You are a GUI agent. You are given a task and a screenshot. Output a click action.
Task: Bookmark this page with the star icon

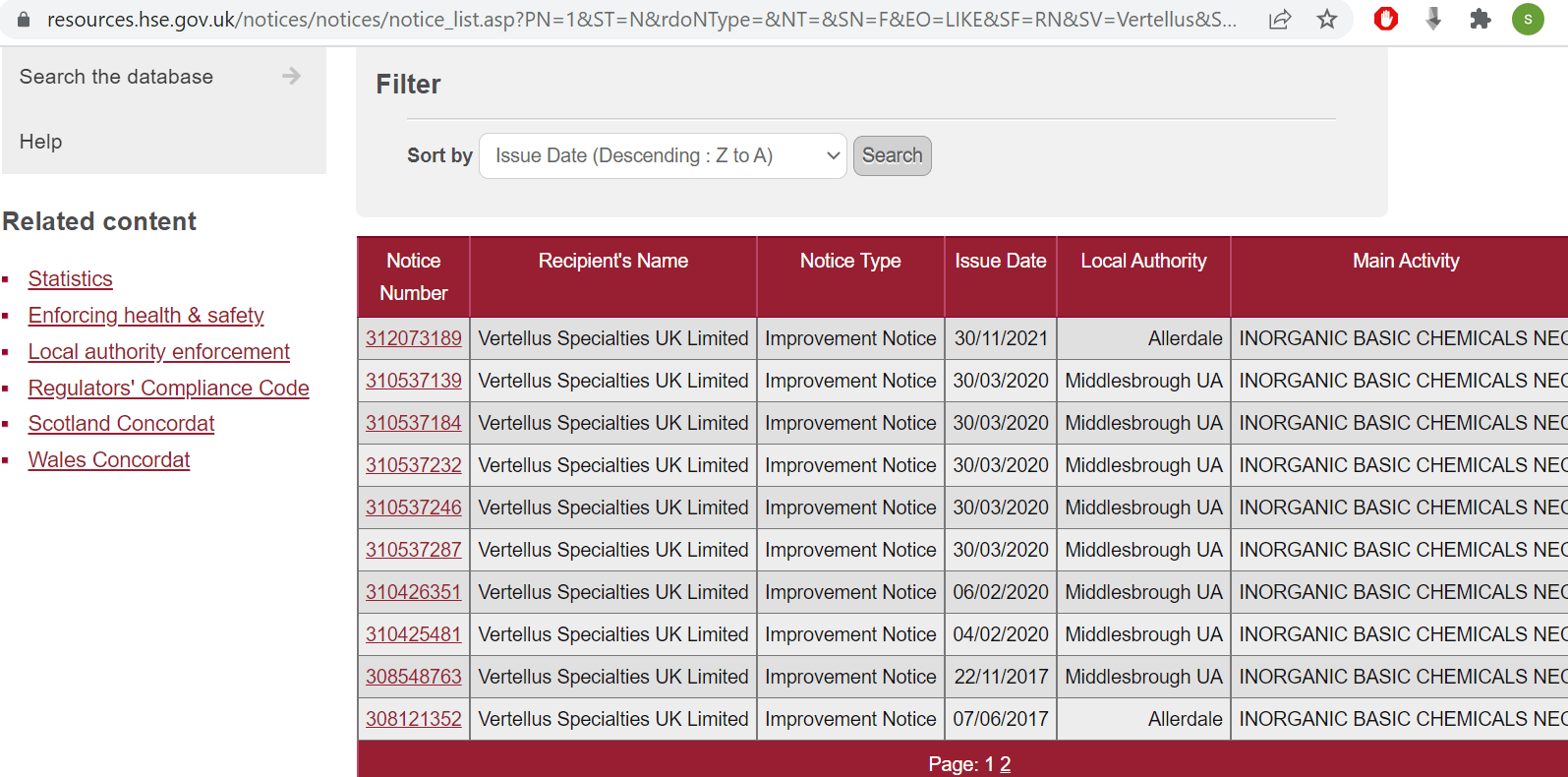[x=1327, y=20]
